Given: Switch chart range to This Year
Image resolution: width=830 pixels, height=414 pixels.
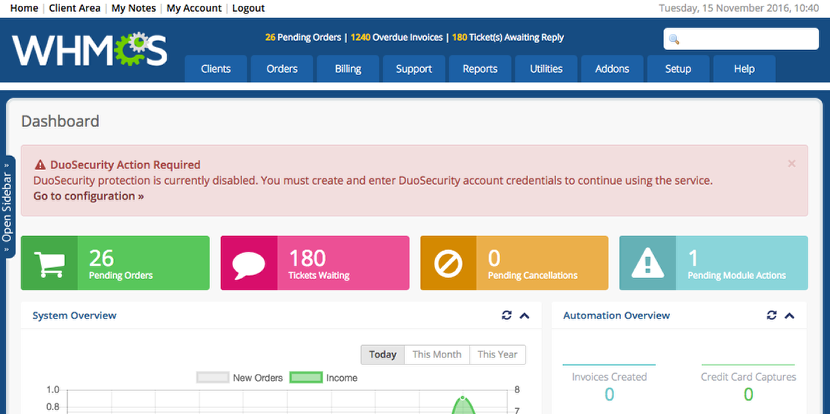Looking at the screenshot, I should (498, 355).
